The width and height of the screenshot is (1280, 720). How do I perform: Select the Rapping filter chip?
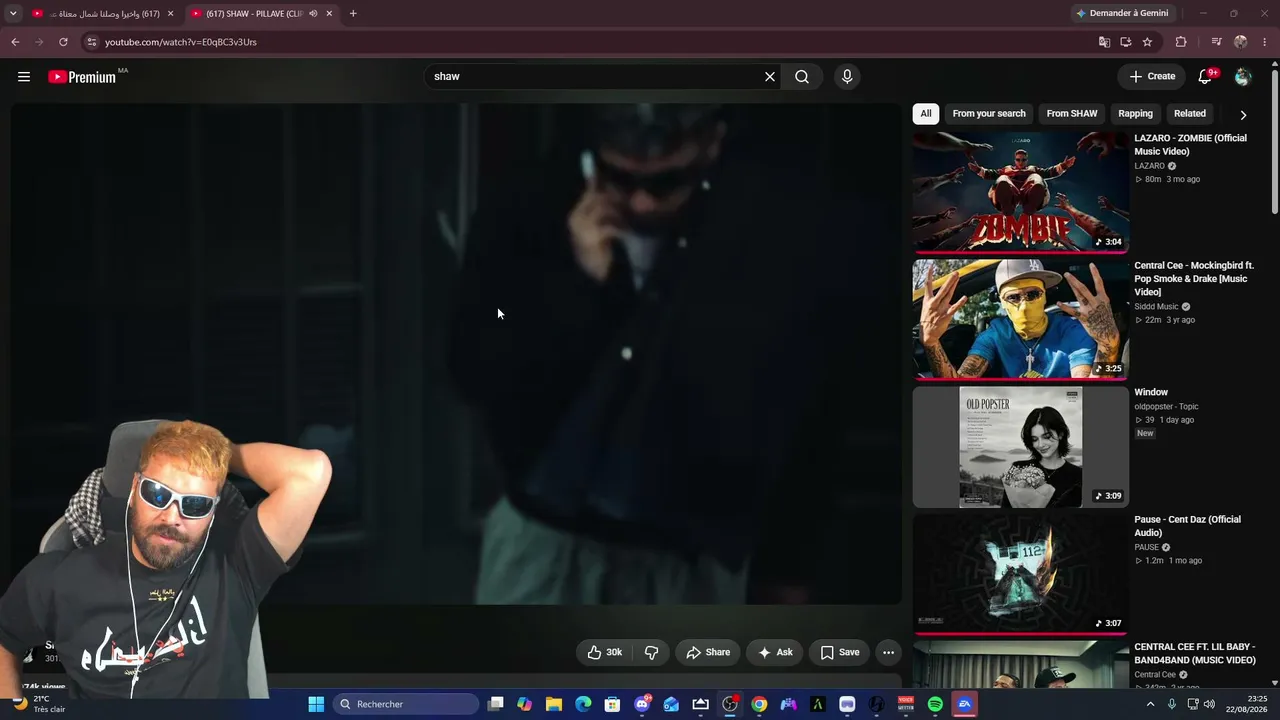pos(1136,114)
